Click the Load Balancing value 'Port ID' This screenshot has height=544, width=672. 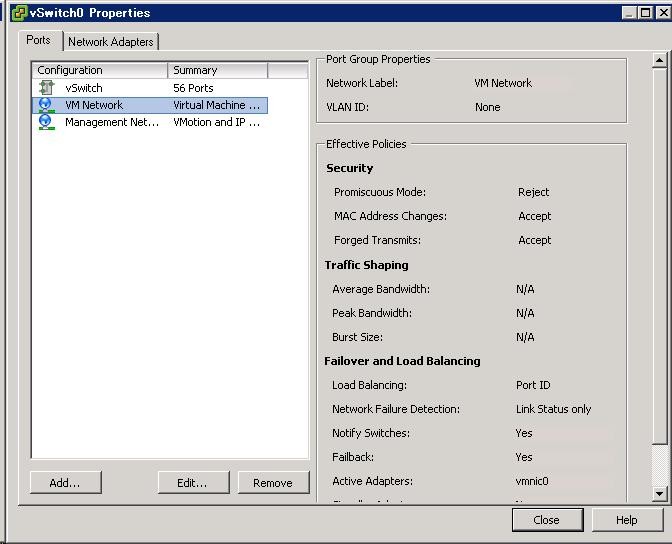[x=533, y=385]
